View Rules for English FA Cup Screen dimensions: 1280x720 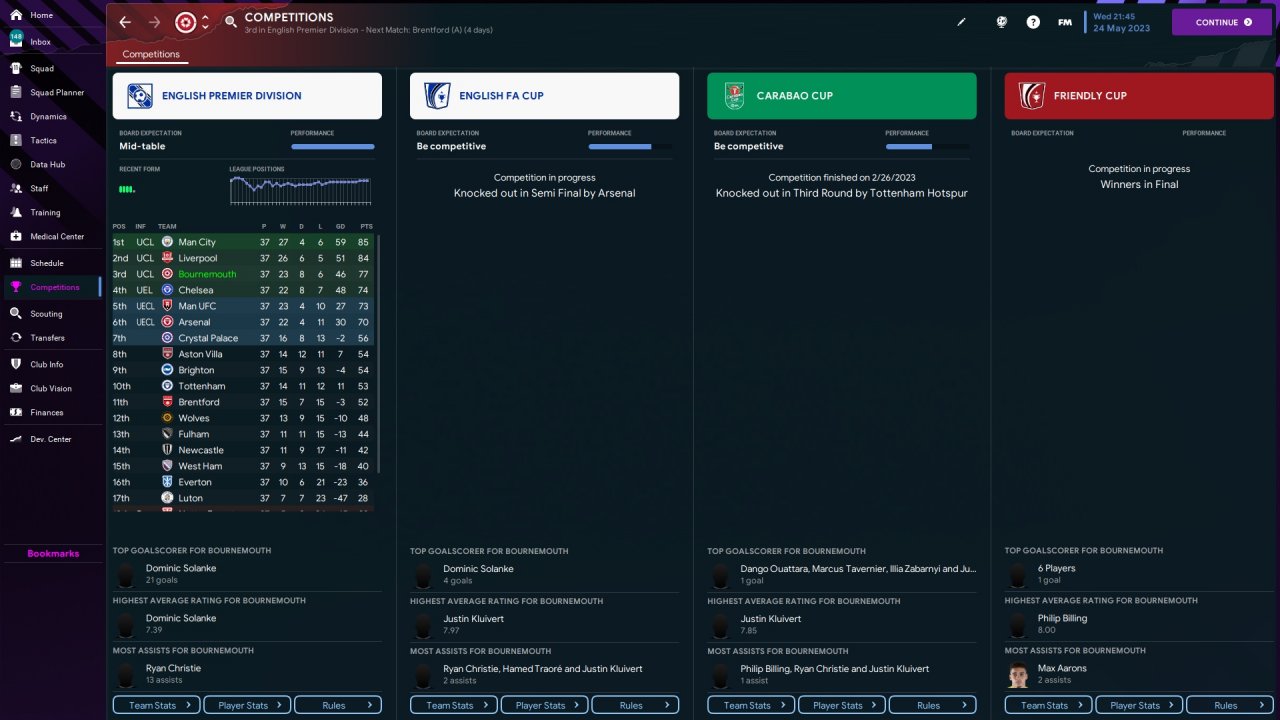(635, 705)
